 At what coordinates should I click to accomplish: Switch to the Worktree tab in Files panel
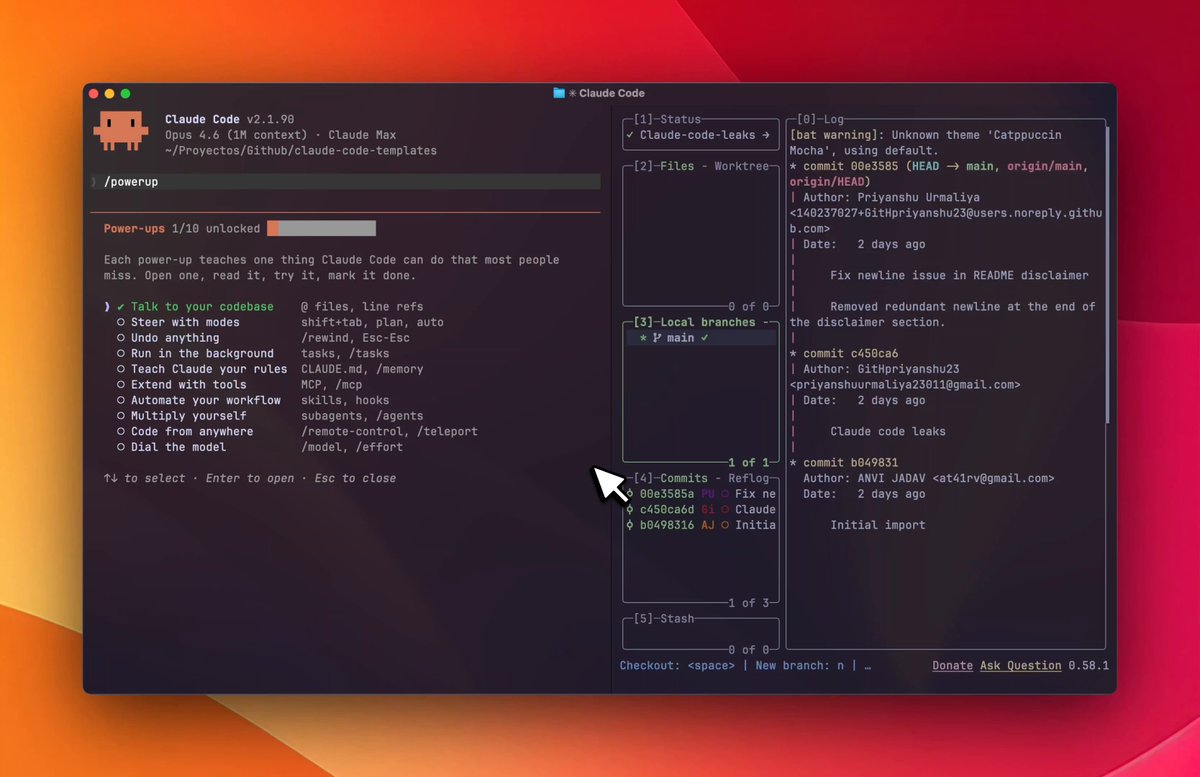741,166
